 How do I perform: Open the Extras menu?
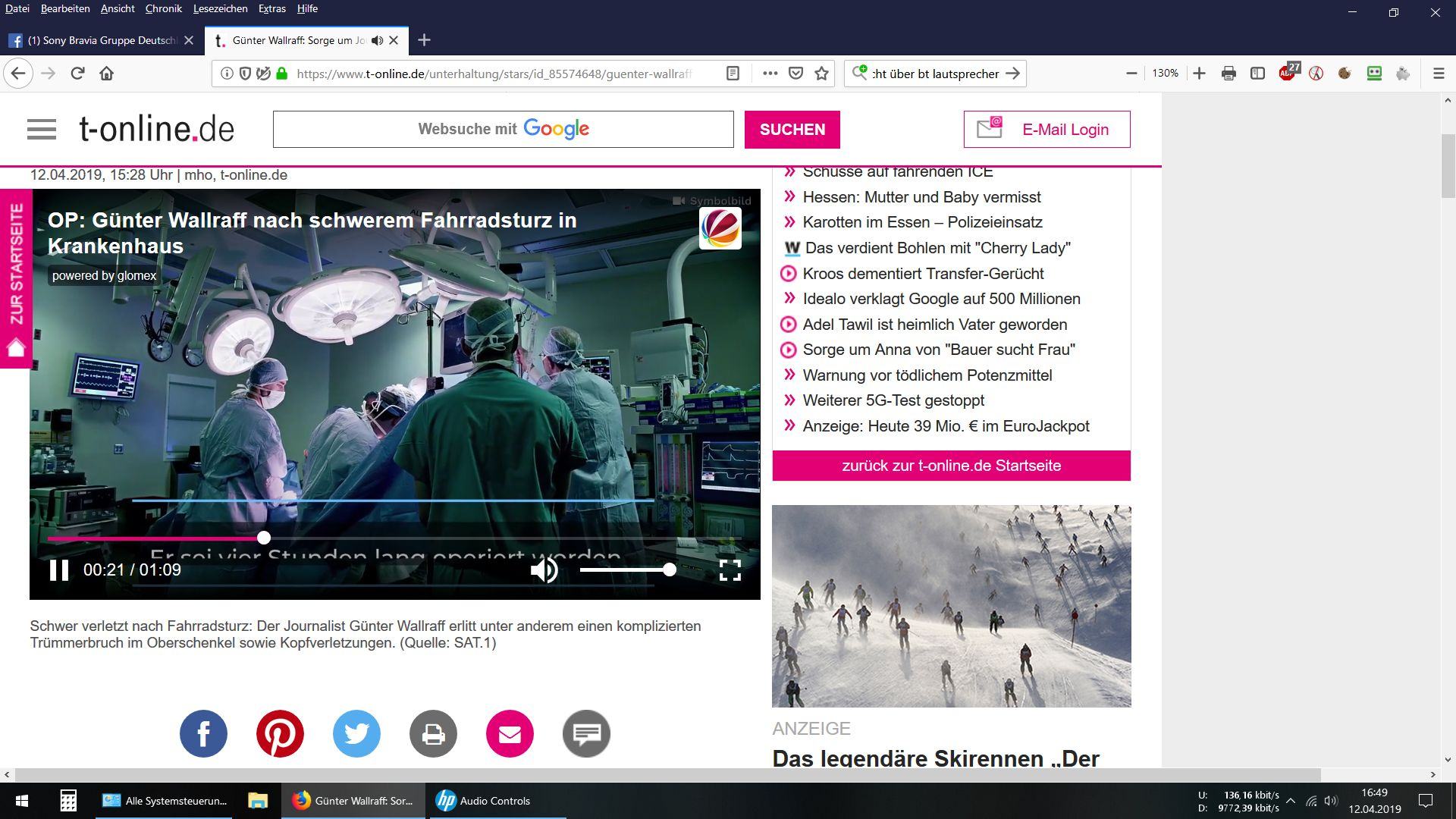tap(271, 8)
